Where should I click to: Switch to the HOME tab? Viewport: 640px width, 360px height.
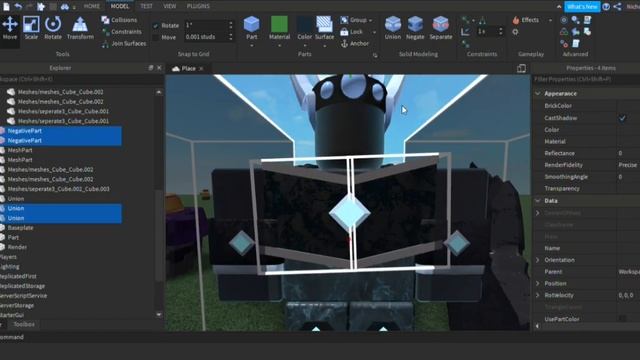click(x=91, y=6)
